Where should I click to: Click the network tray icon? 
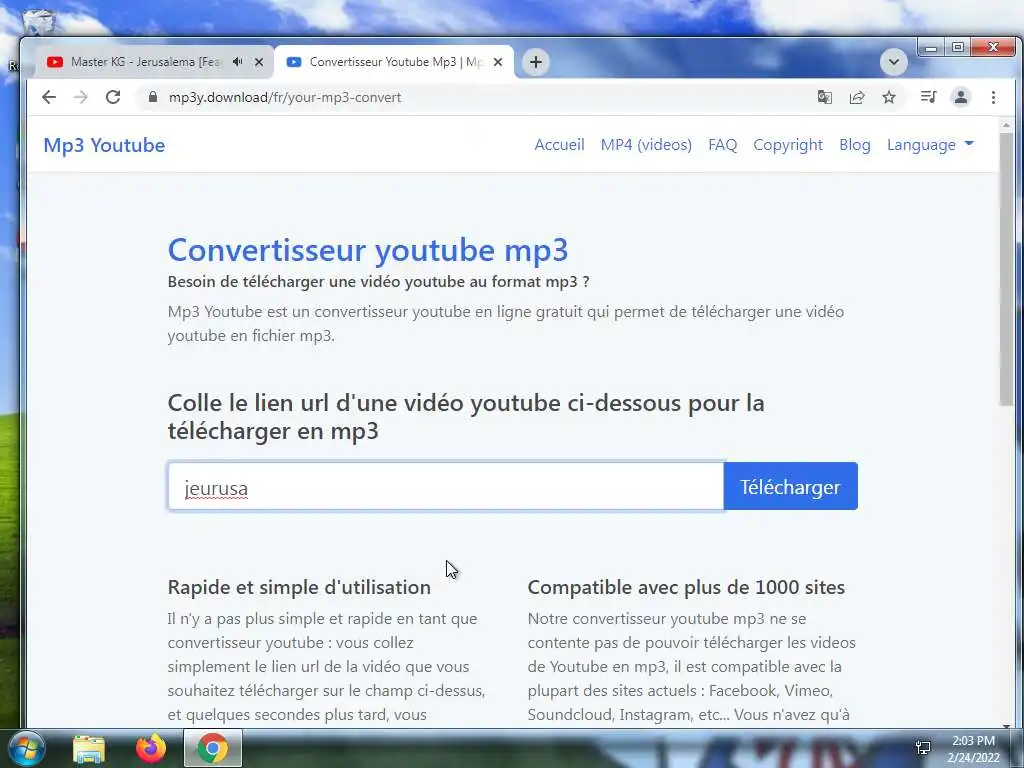point(923,748)
